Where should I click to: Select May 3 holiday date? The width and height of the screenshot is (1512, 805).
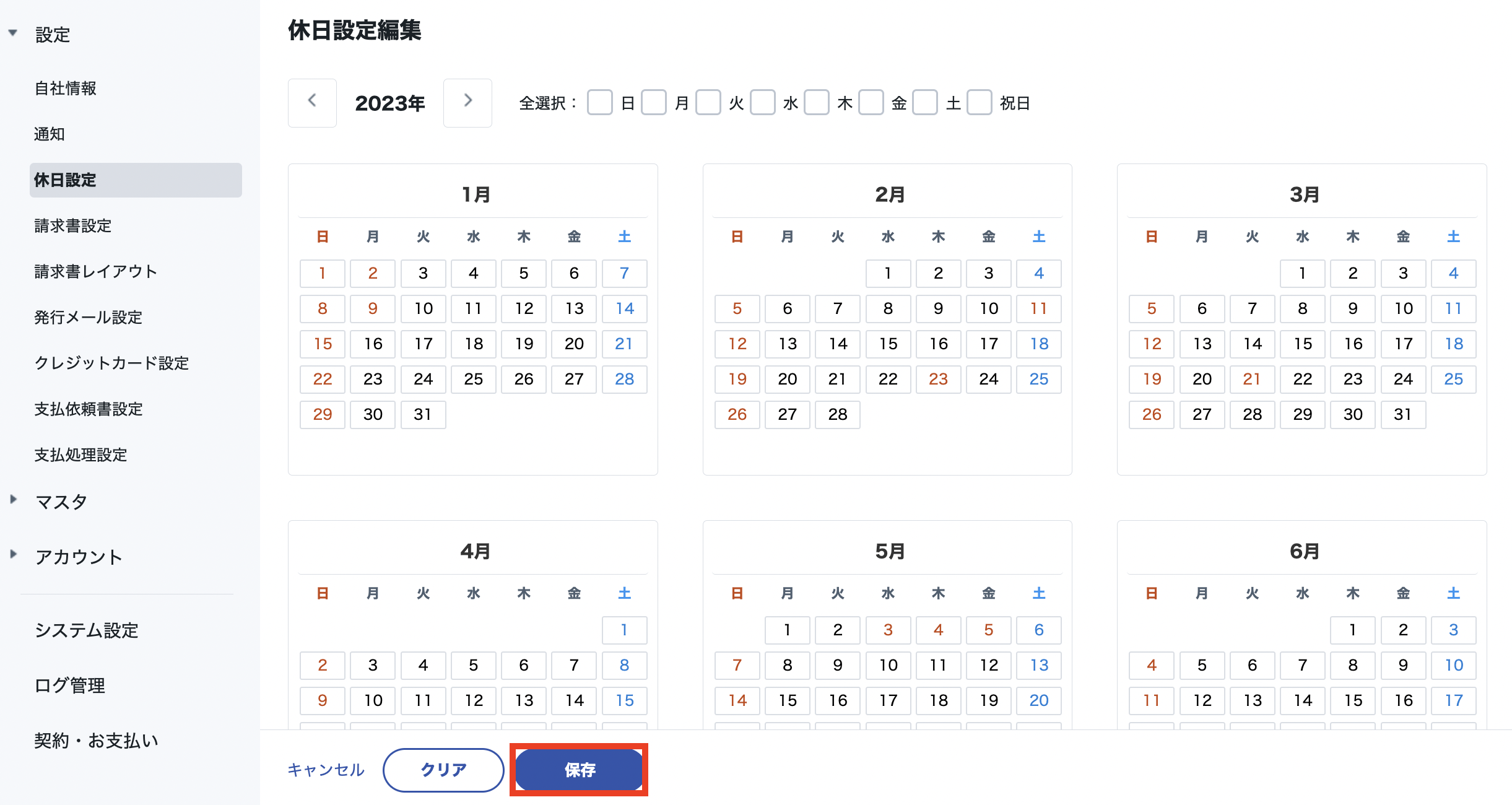[x=888, y=630]
